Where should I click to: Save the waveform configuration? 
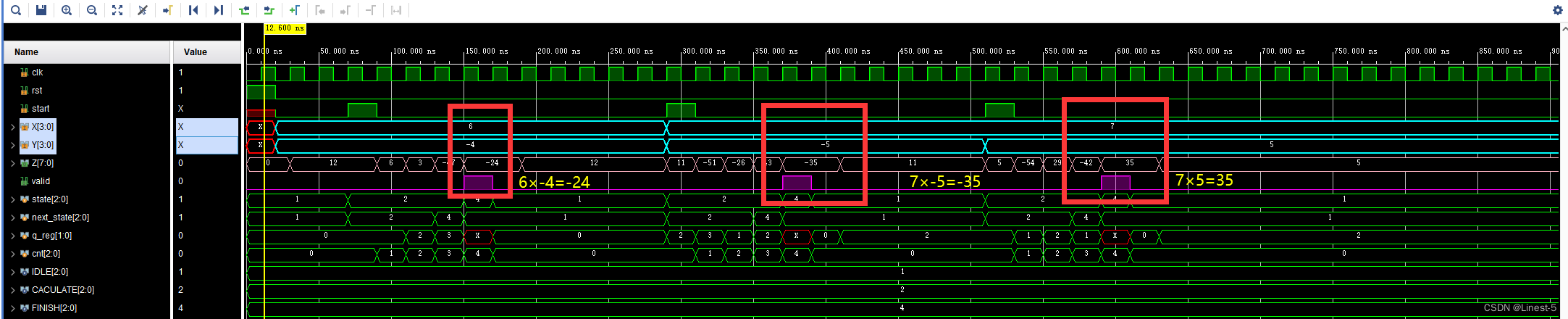coord(41,10)
